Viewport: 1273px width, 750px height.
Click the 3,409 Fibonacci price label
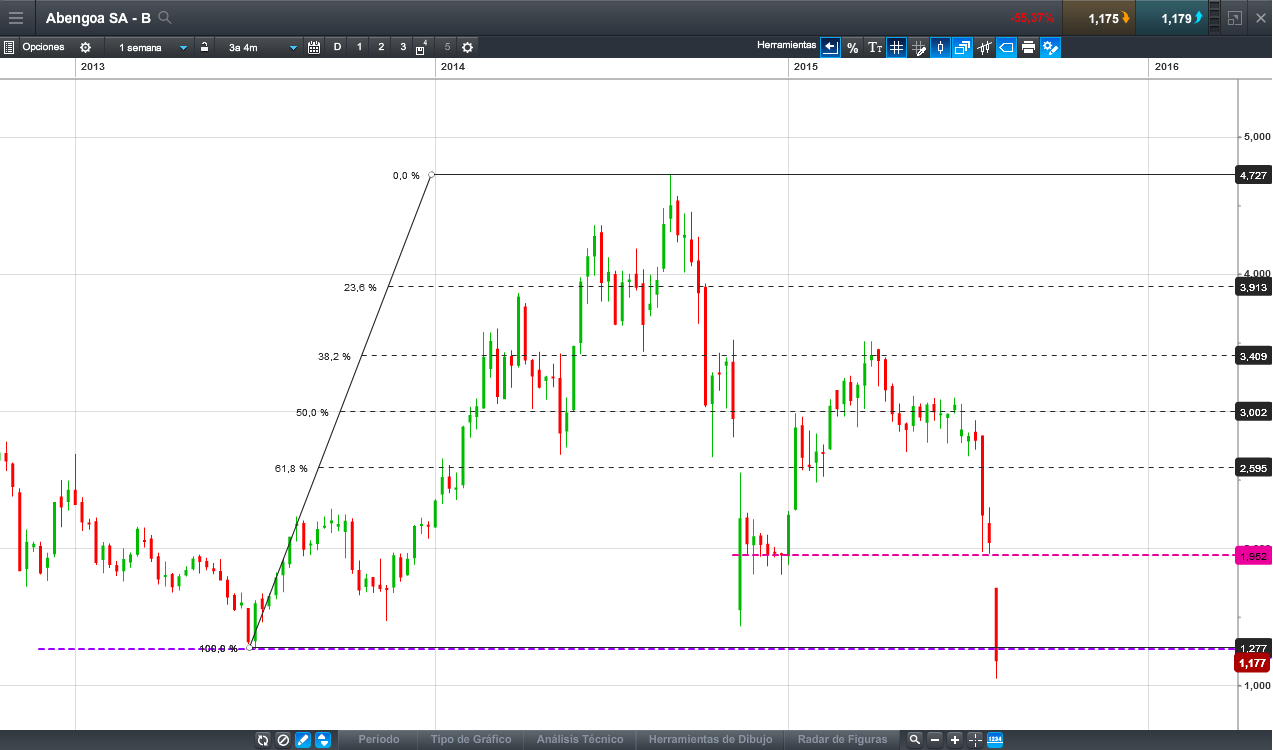click(x=1254, y=355)
